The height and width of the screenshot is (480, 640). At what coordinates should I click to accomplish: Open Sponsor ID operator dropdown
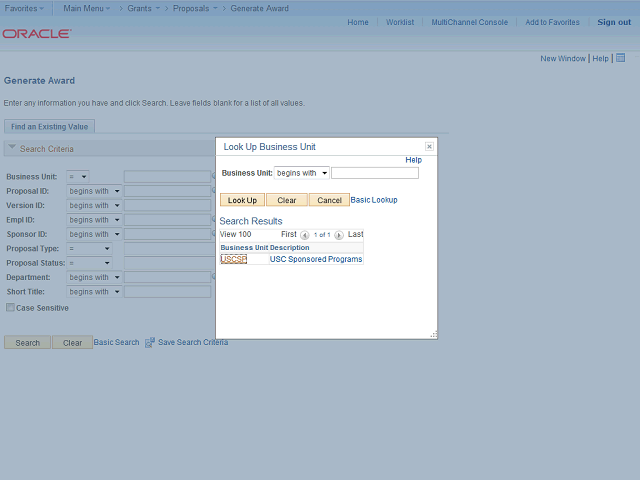(94, 234)
